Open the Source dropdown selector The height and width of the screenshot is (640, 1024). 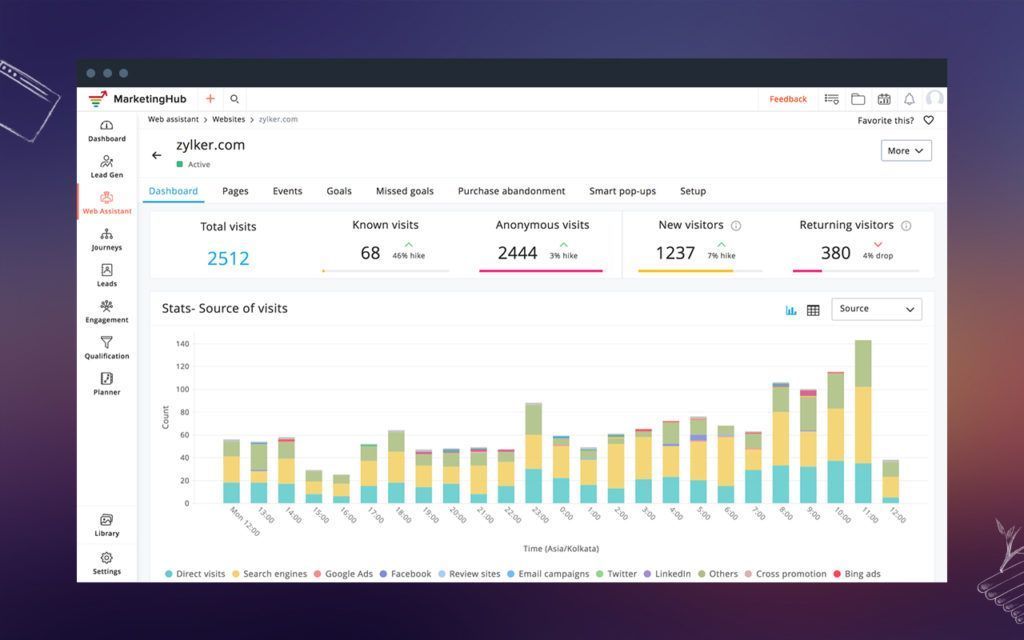click(x=876, y=309)
